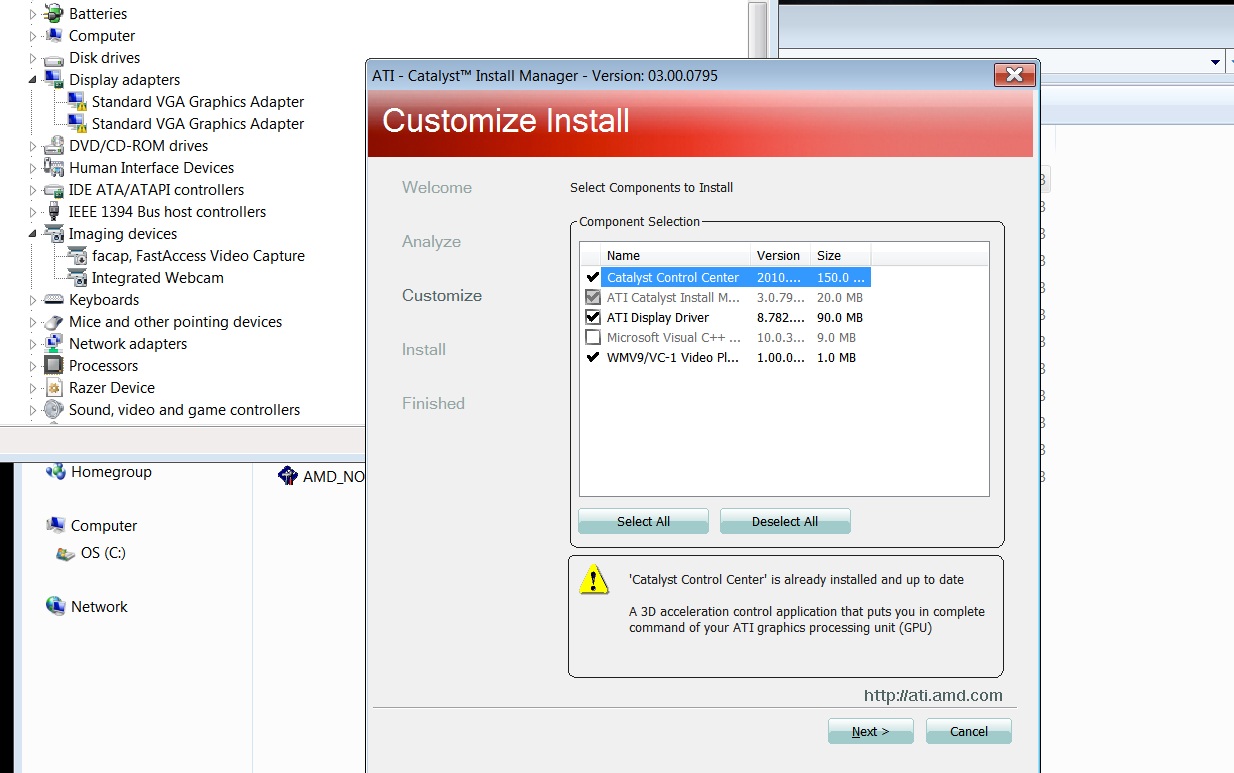Image resolution: width=1234 pixels, height=773 pixels.
Task: Click the Computer icon in Device Manager tree
Action: [53, 36]
